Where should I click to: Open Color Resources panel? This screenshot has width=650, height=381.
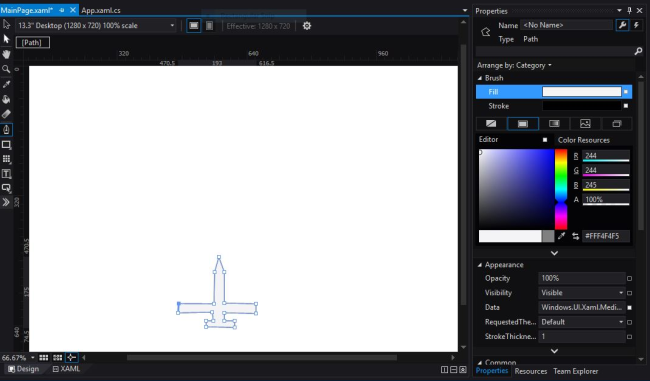pyautogui.click(x=583, y=140)
